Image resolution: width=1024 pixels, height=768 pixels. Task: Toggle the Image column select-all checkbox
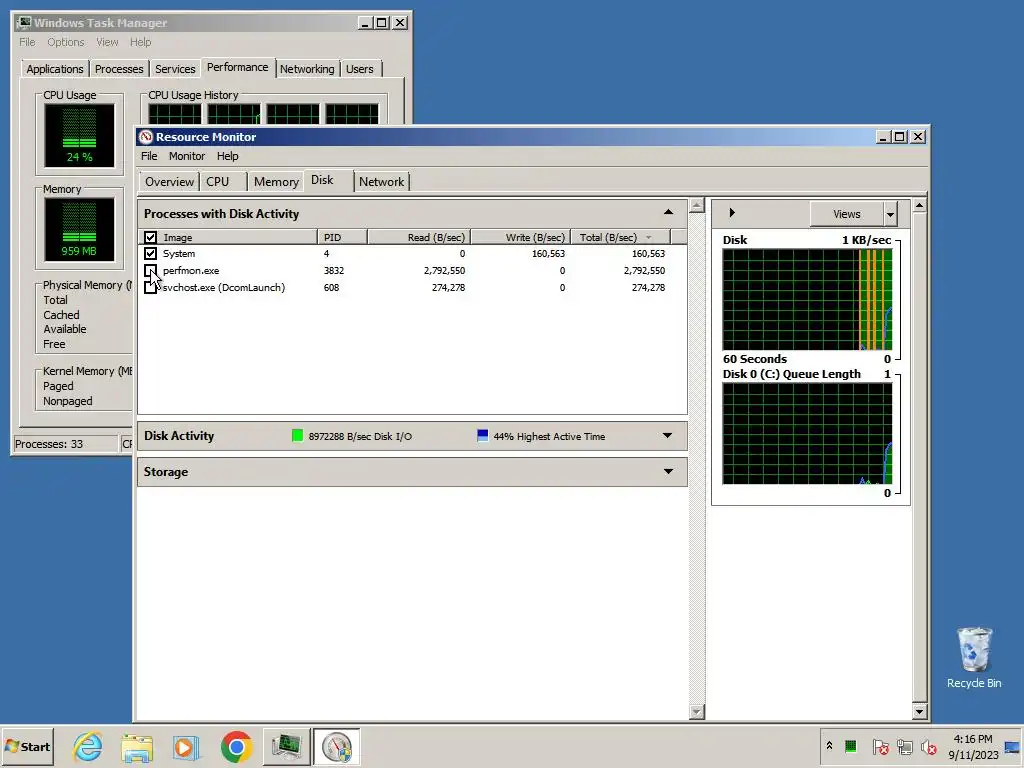point(150,237)
